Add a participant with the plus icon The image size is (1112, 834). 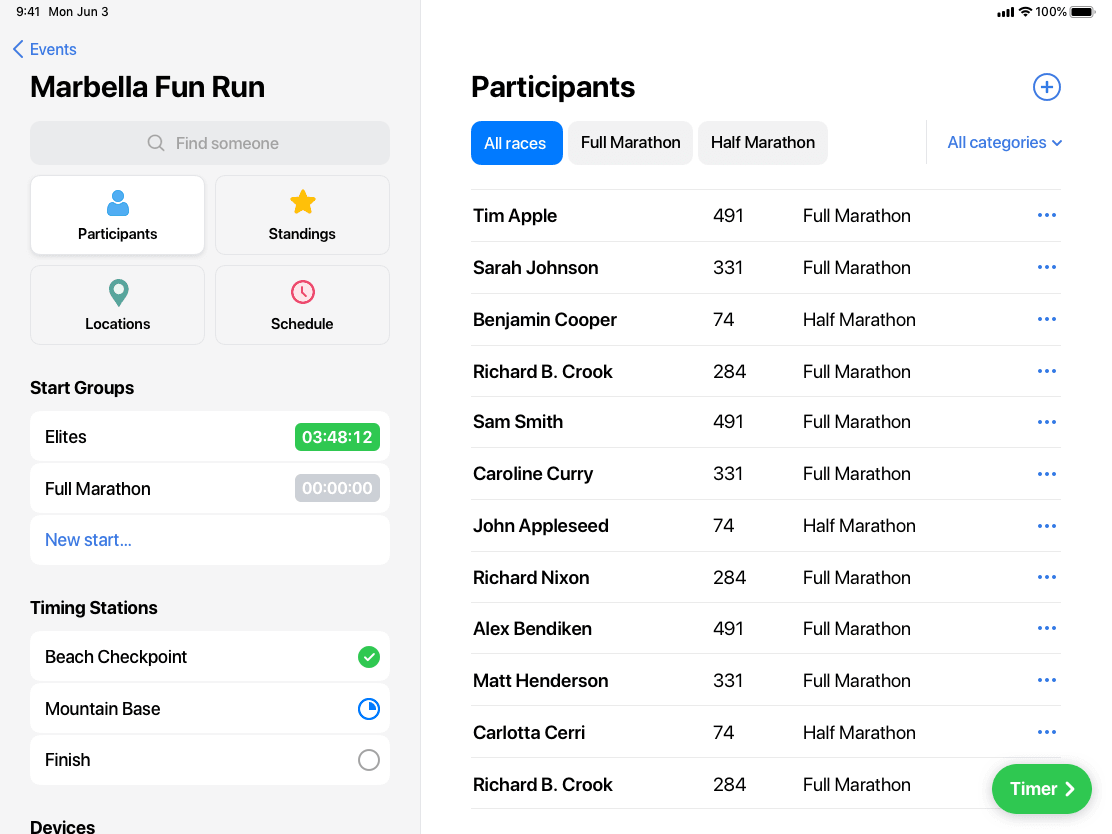(x=1046, y=87)
